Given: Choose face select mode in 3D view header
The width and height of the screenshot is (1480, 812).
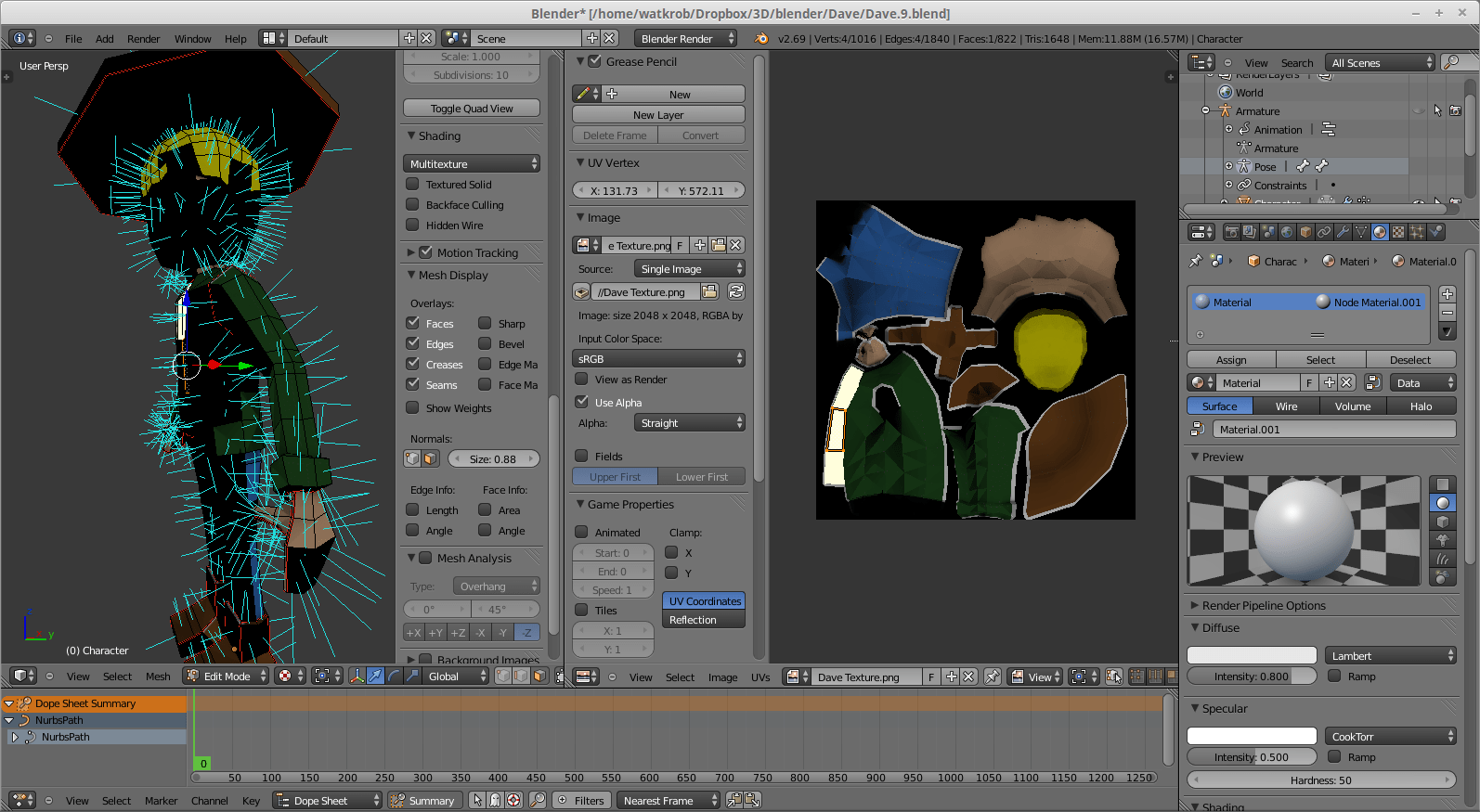Looking at the screenshot, I should (539, 677).
